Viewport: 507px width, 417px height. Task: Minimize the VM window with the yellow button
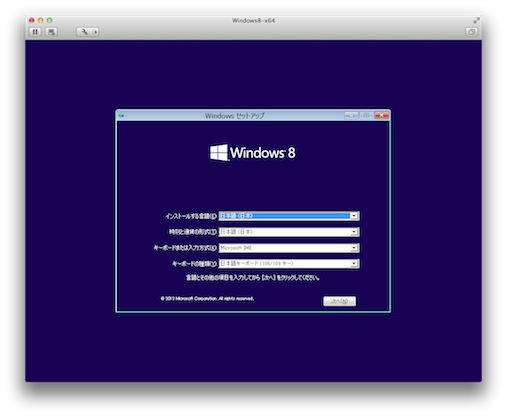point(41,20)
